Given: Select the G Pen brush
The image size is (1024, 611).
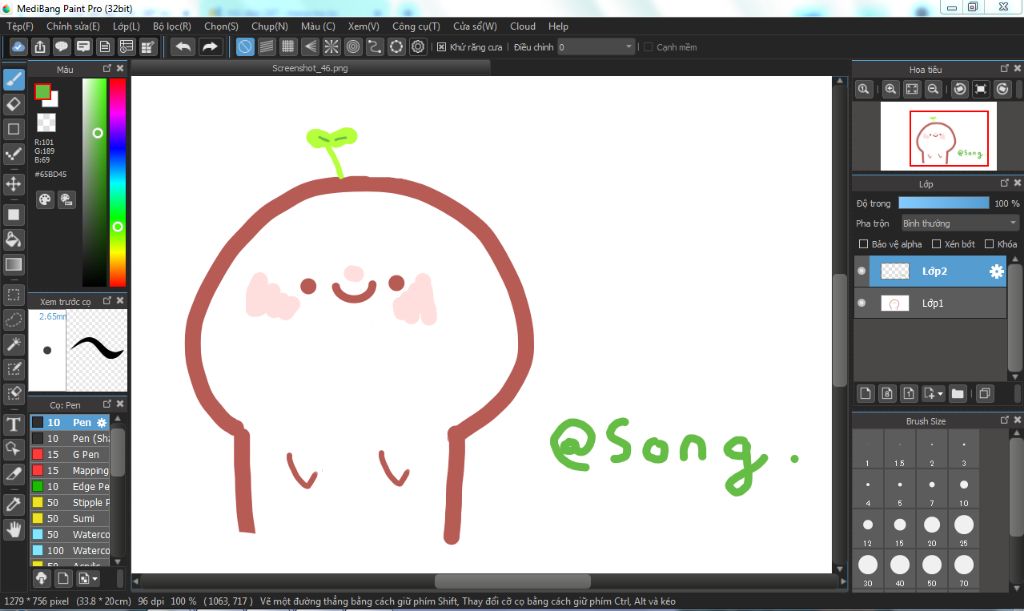Looking at the screenshot, I should [70, 454].
